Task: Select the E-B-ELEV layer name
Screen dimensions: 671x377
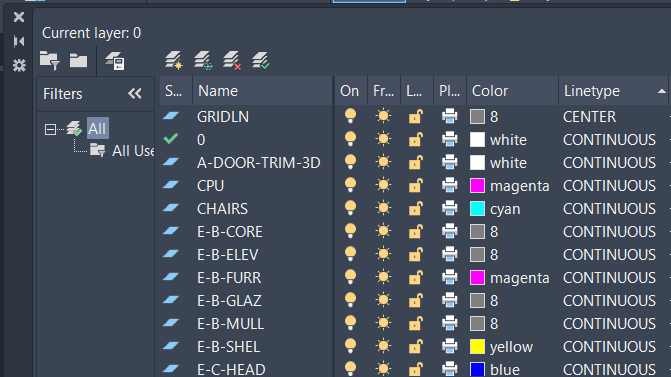Action: click(228, 255)
